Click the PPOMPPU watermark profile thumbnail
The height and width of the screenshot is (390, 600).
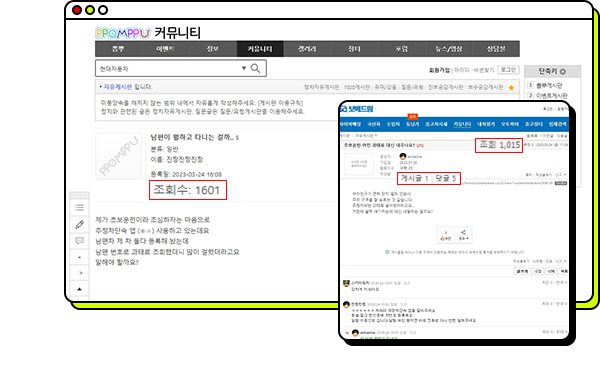[119, 156]
